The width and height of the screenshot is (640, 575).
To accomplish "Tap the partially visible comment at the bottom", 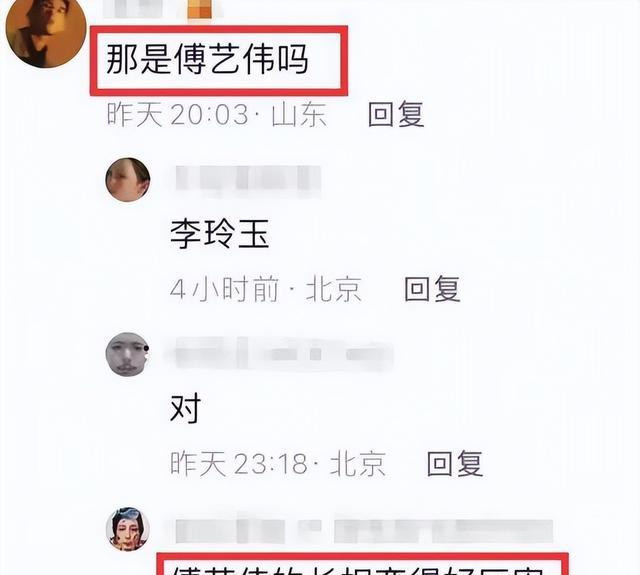I will coord(359,570).
